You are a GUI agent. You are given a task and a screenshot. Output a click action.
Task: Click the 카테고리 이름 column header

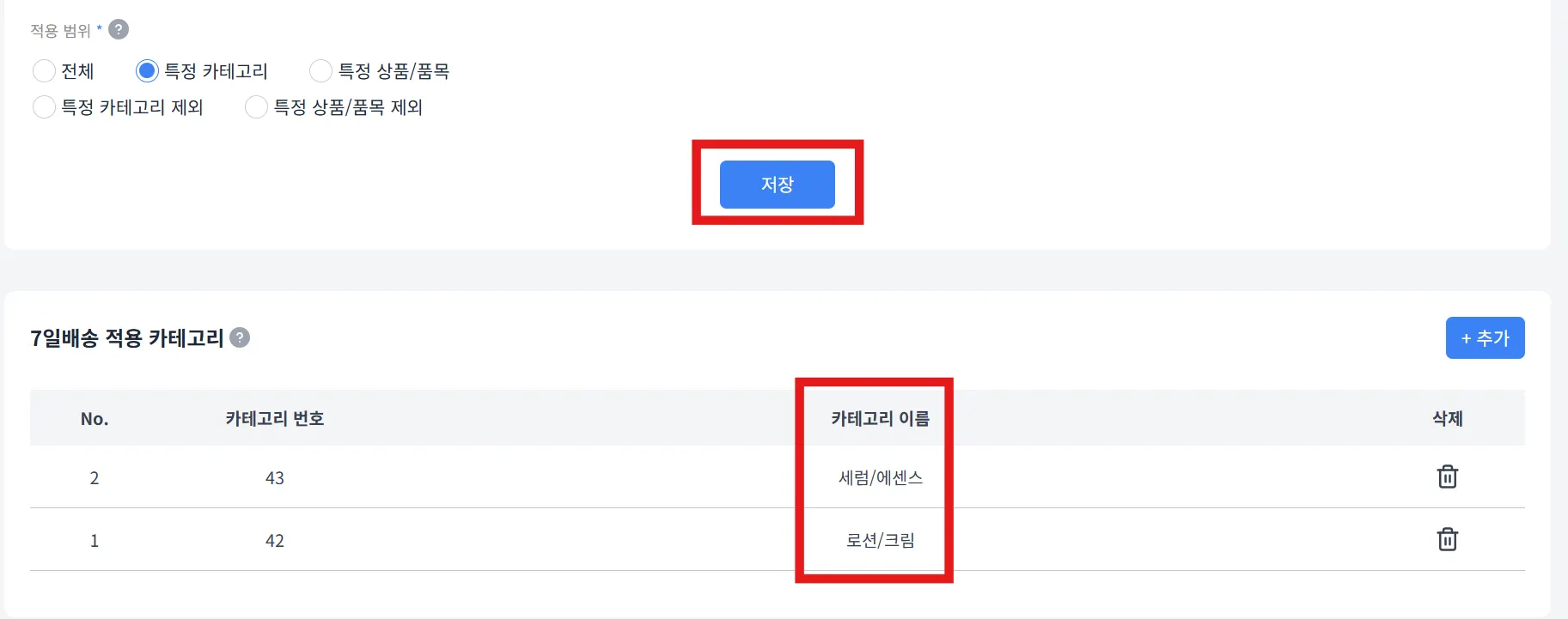880,419
